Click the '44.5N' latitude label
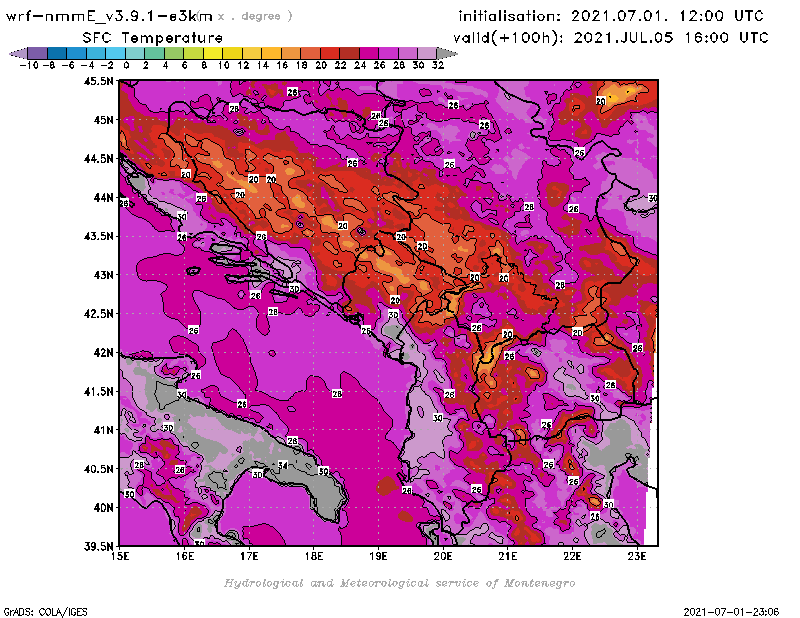Image resolution: width=800 pixels, height=618 pixels. coord(99,159)
